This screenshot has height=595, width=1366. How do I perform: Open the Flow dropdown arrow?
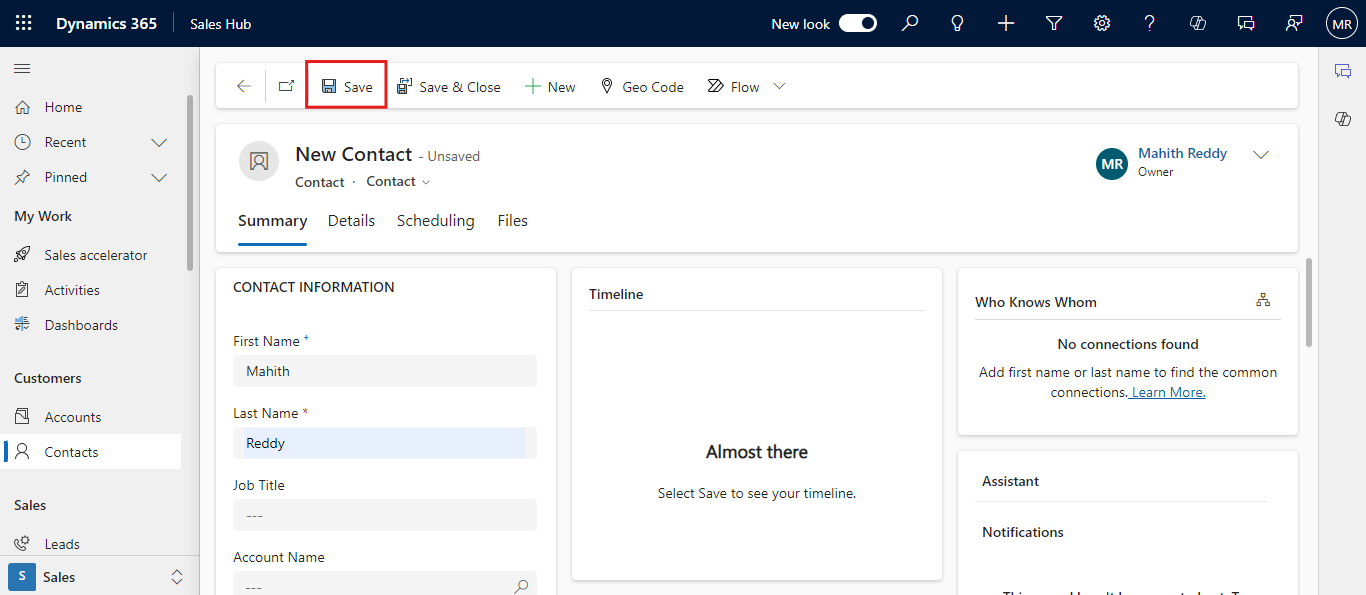click(780, 87)
